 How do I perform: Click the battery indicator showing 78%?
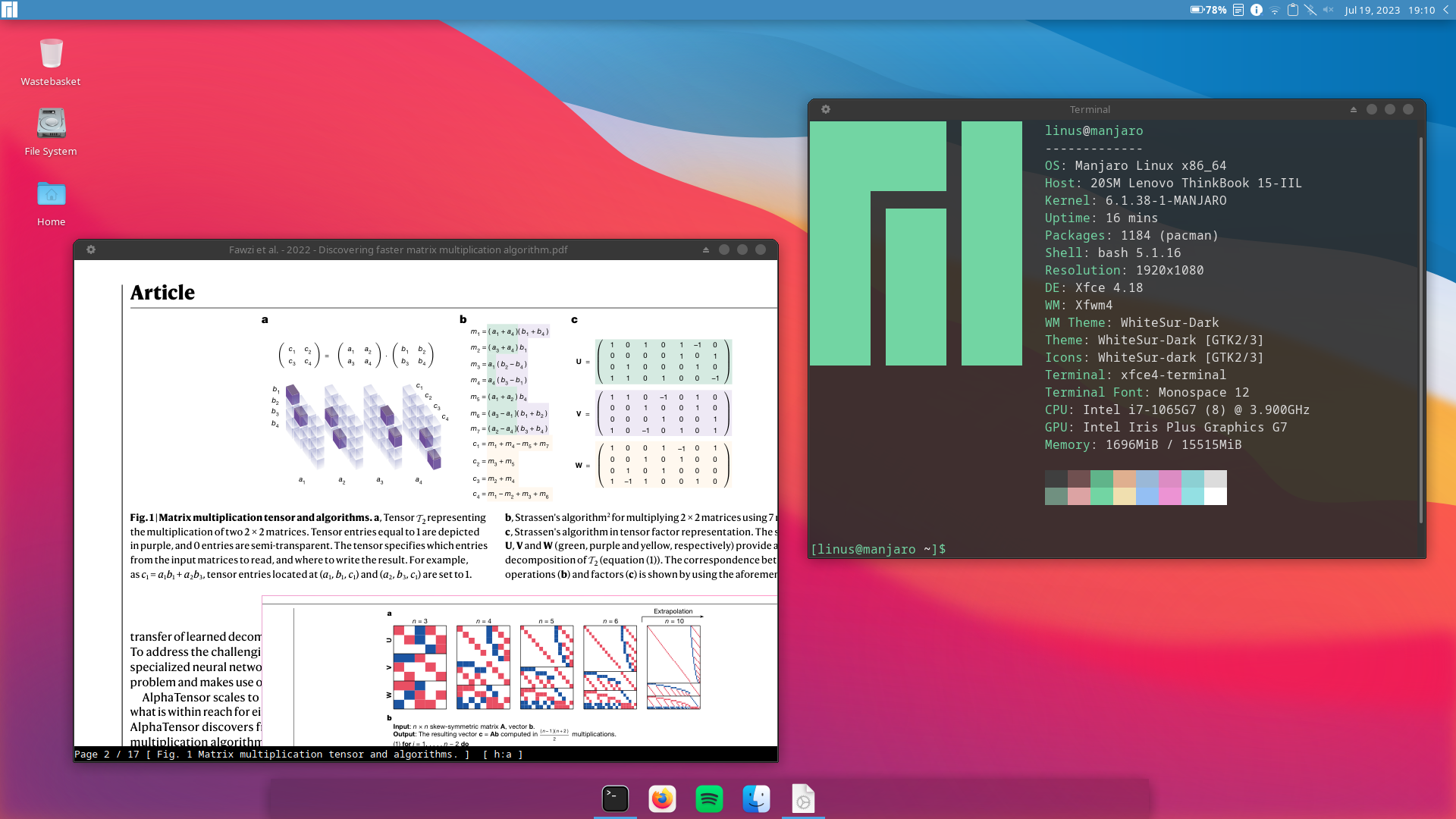pos(1208,10)
